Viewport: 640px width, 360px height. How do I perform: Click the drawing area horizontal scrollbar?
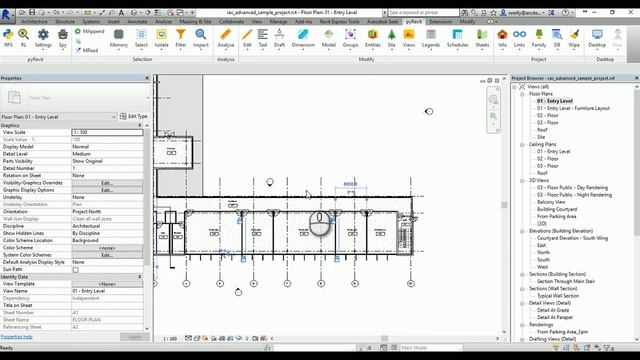tap(384, 338)
